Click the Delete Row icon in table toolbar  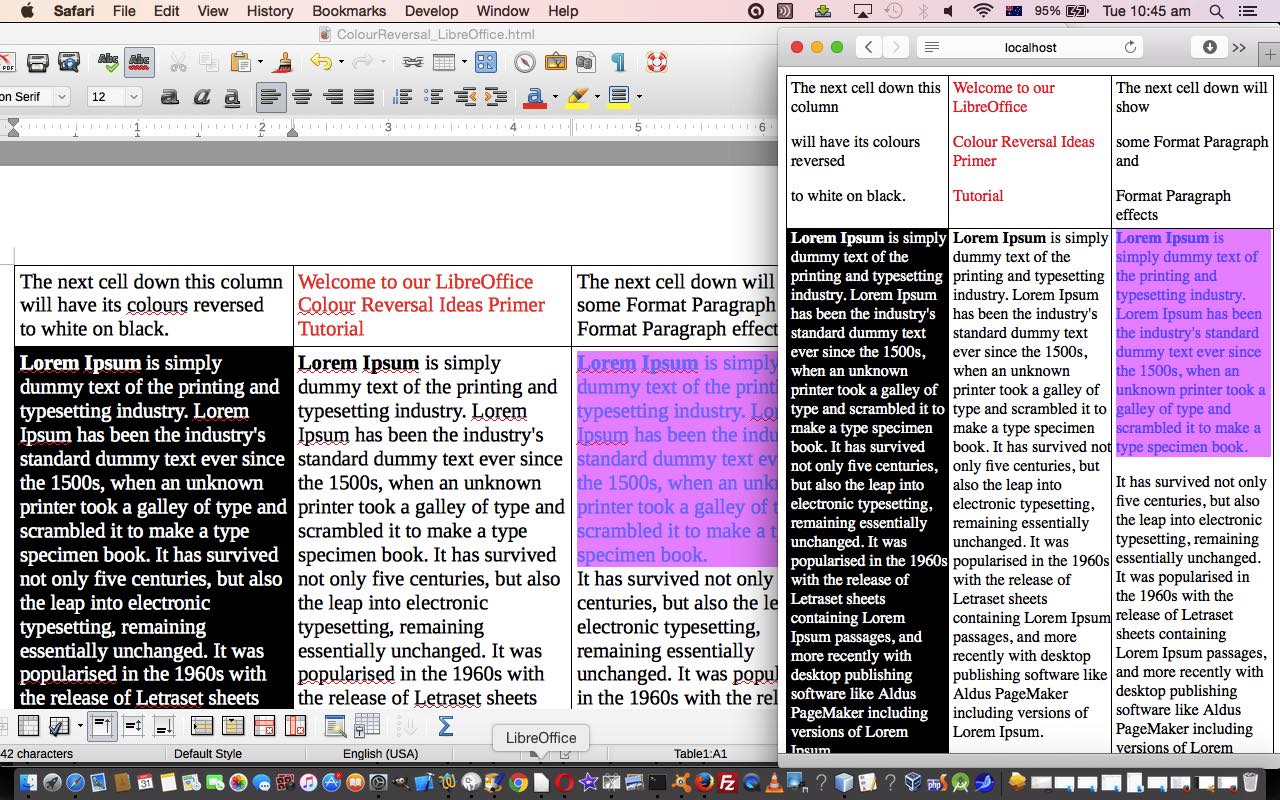264,727
